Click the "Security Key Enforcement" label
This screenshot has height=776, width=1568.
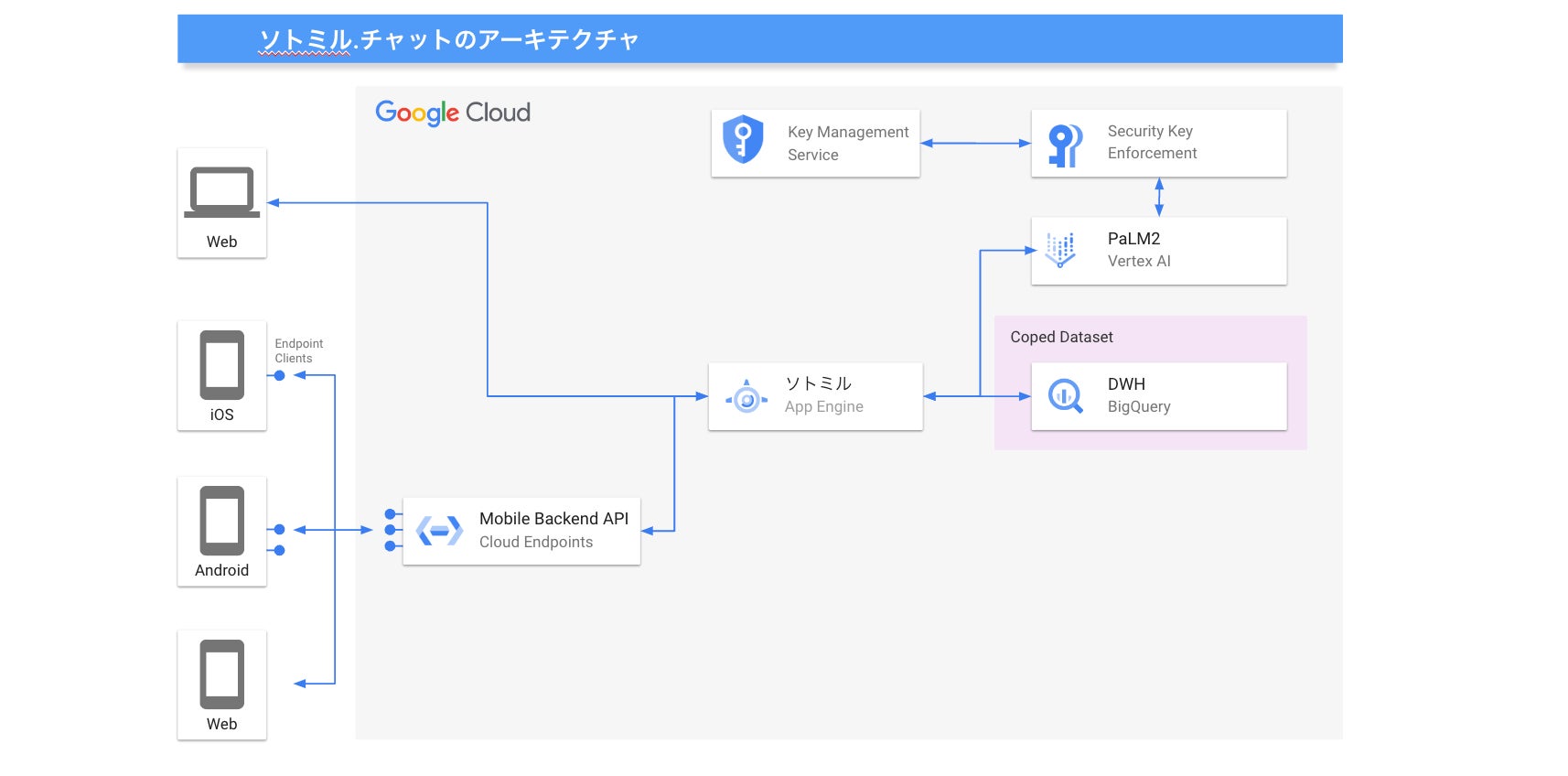[x=1152, y=142]
